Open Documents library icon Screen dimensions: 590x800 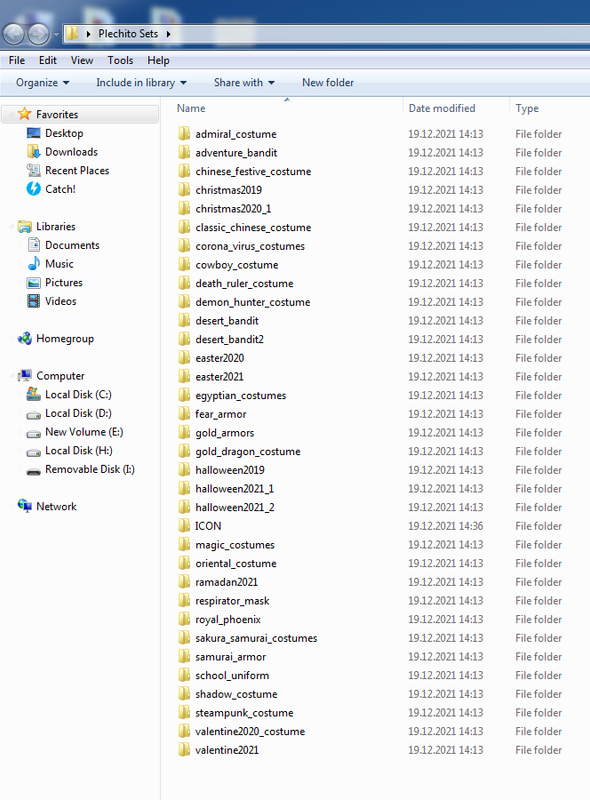tap(34, 245)
